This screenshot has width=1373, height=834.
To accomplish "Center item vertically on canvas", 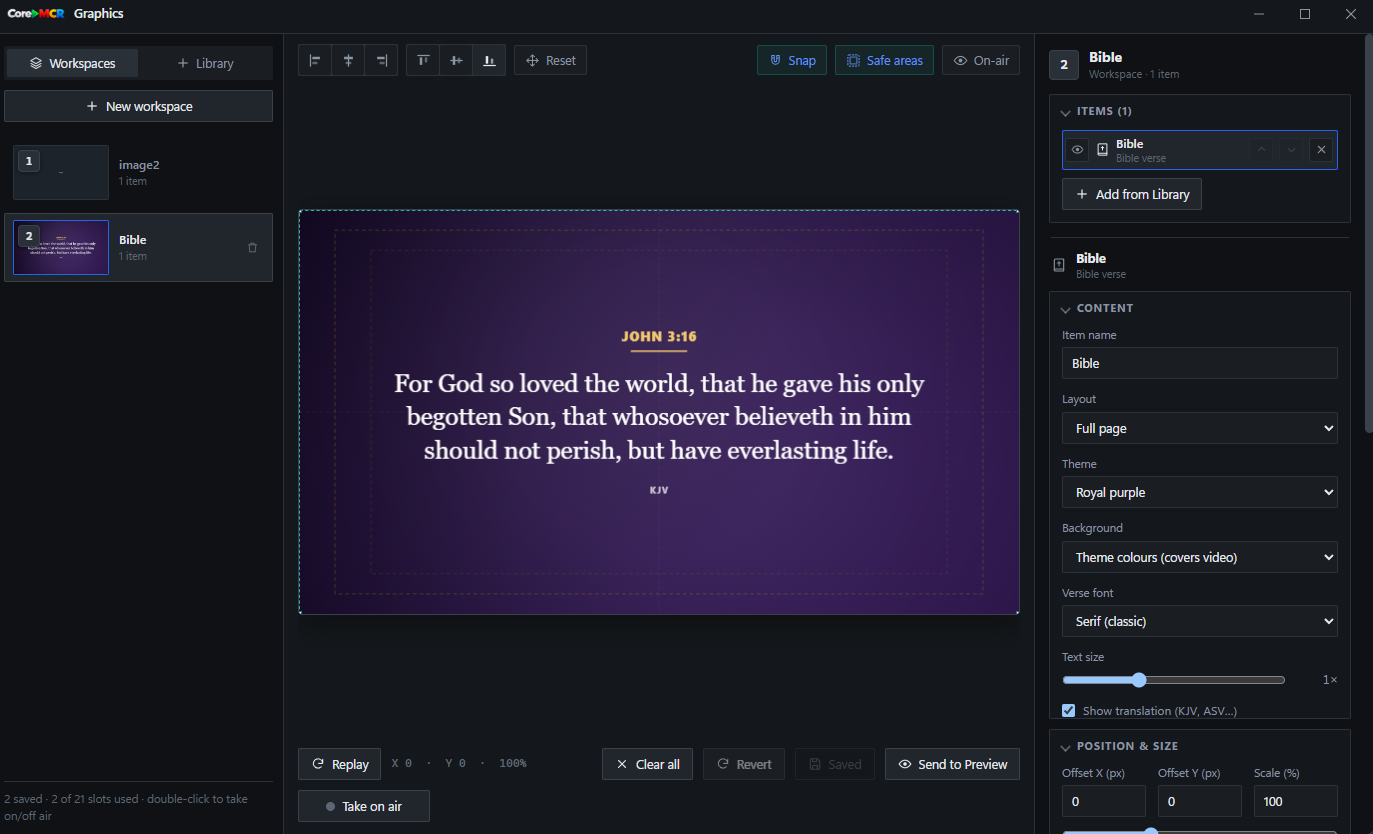I will pyautogui.click(x=456, y=61).
